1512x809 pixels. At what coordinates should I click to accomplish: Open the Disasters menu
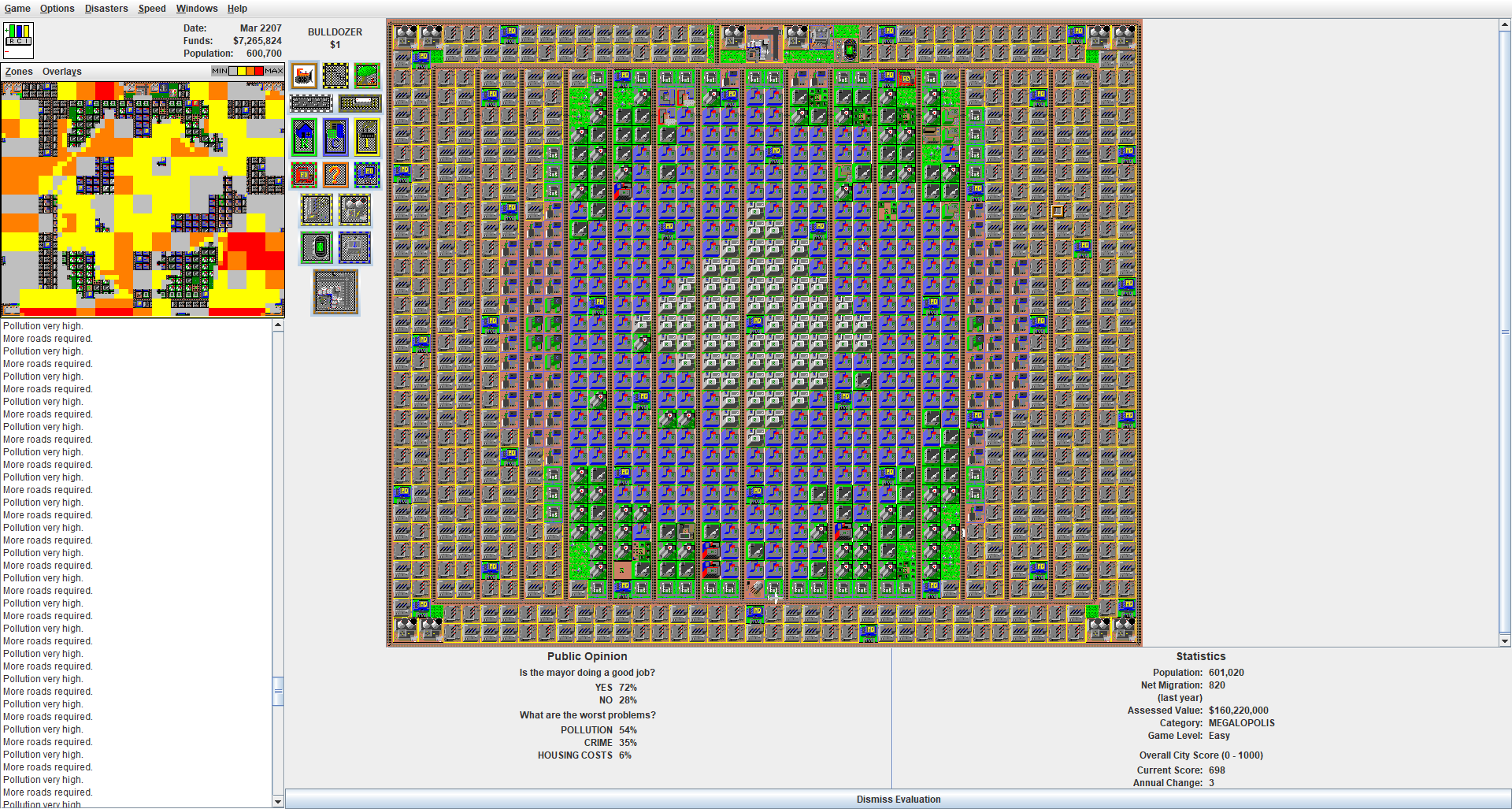(x=106, y=9)
